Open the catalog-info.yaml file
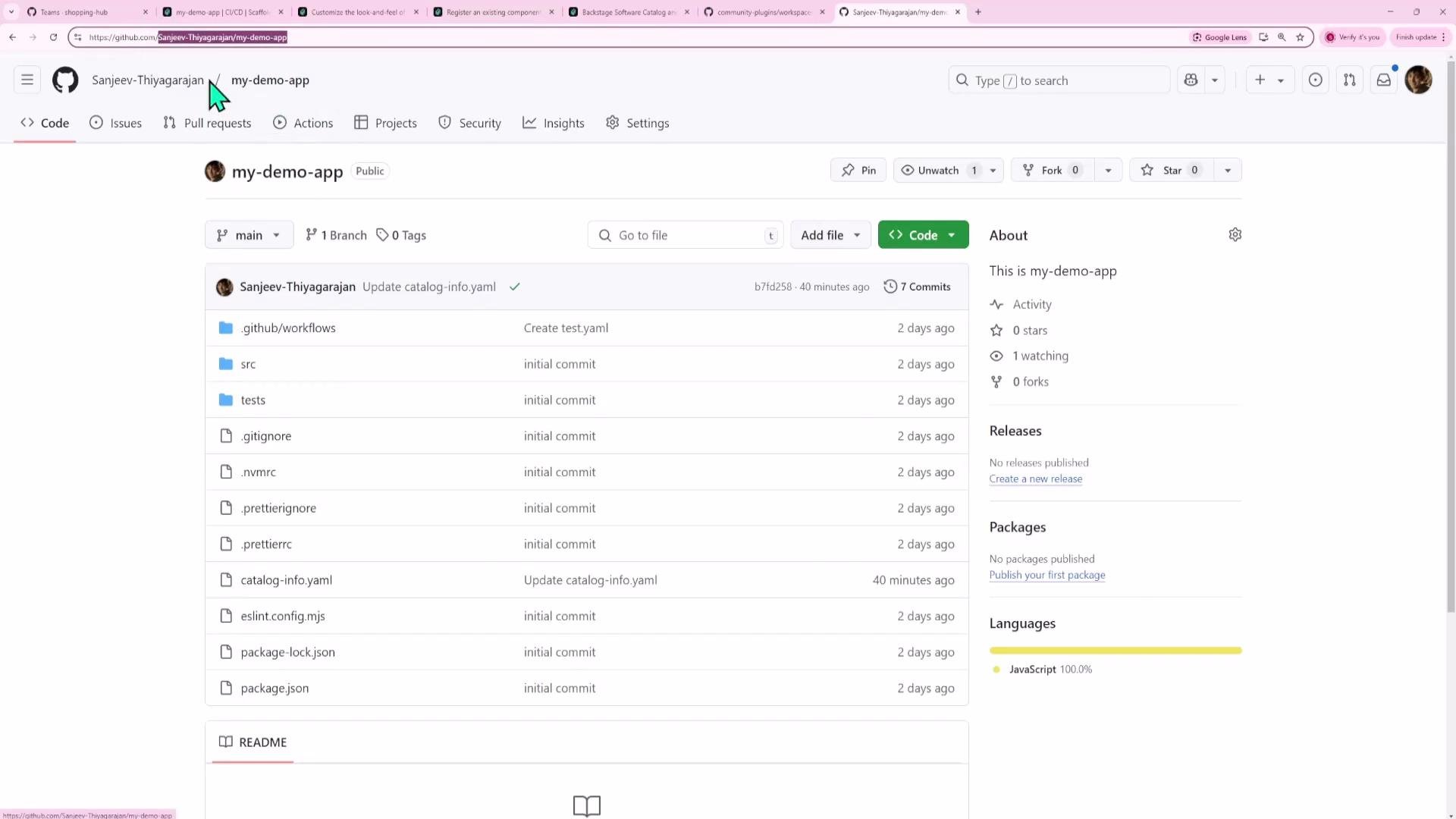The width and height of the screenshot is (1456, 819). [286, 580]
